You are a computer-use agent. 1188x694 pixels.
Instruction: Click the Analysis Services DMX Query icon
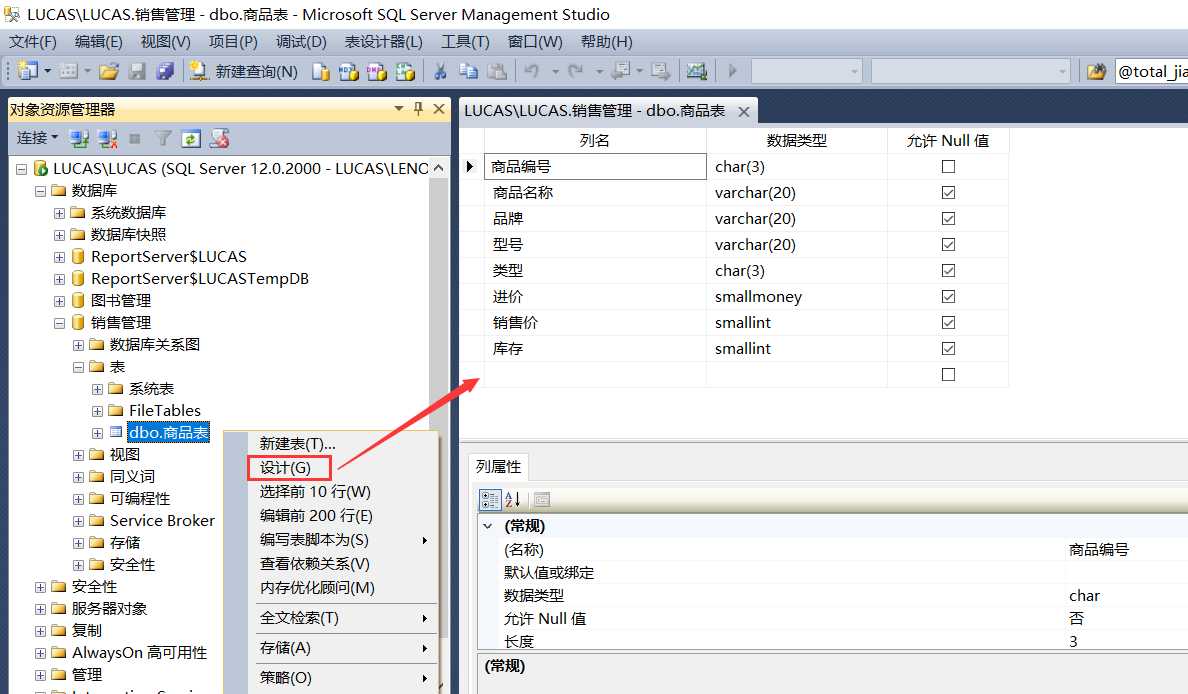click(377, 71)
